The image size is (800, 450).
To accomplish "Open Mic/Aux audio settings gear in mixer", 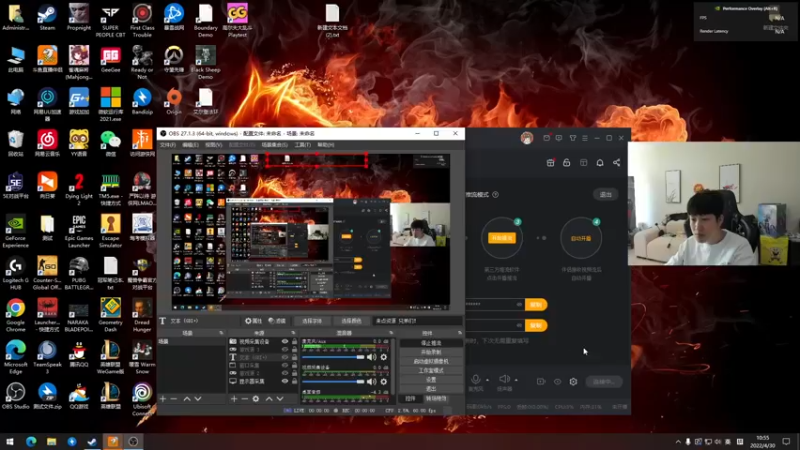I will pyautogui.click(x=384, y=357).
